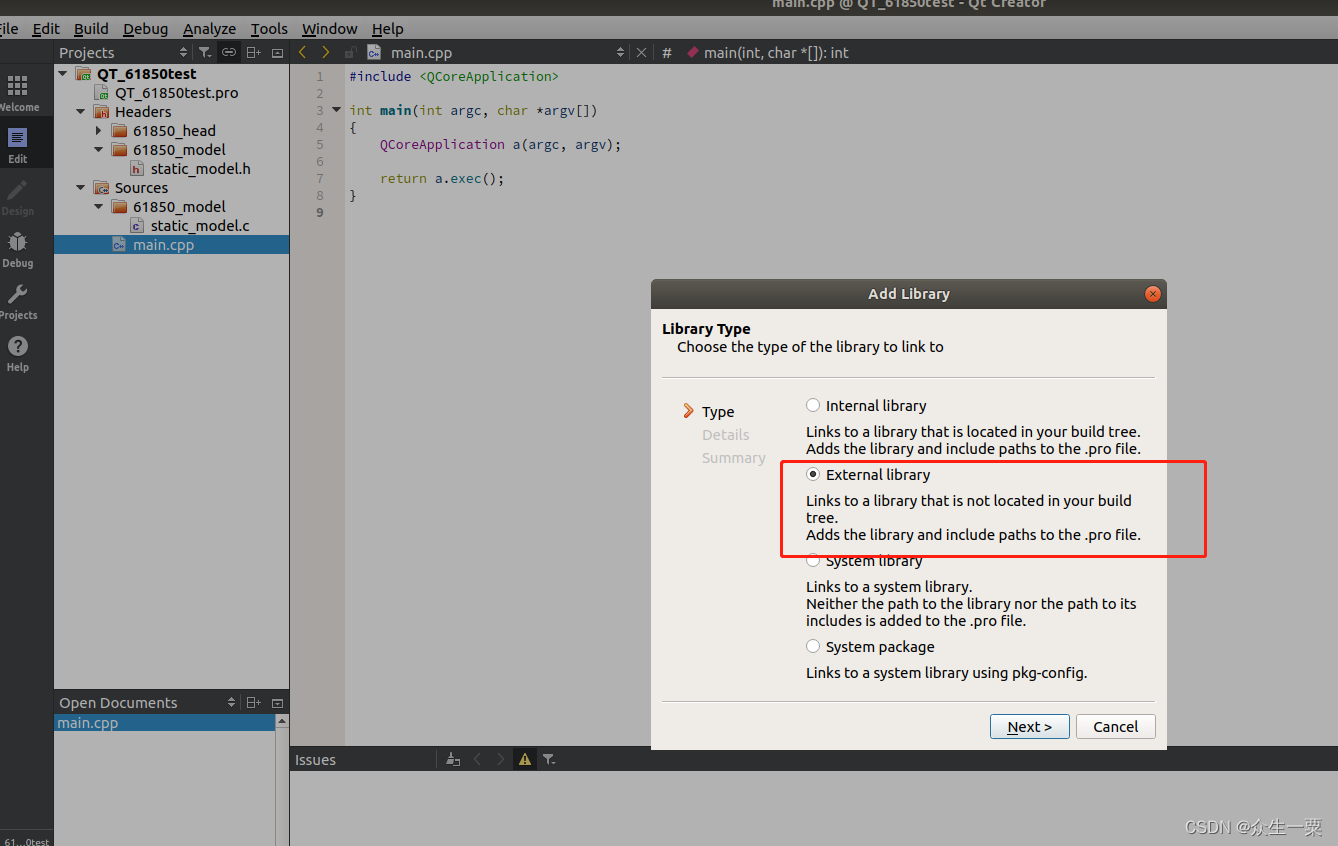Viewport: 1338px width, 846px height.
Task: Click the '#' line and column indicator
Action: (667, 52)
